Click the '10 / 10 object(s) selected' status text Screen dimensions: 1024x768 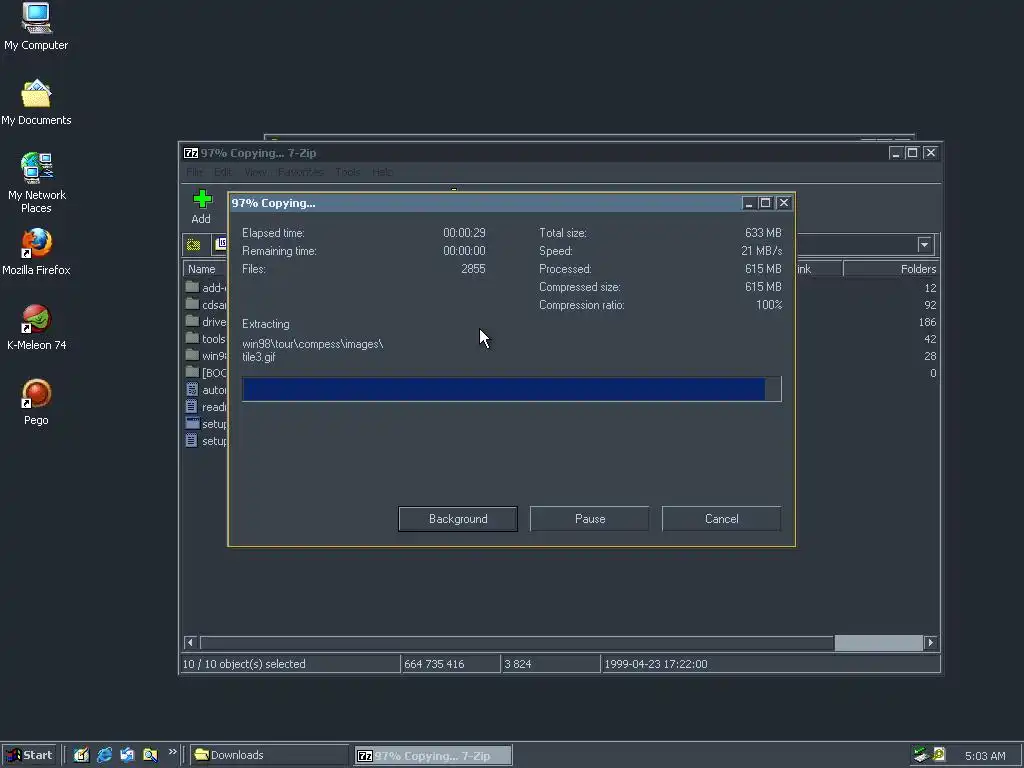tap(244, 664)
